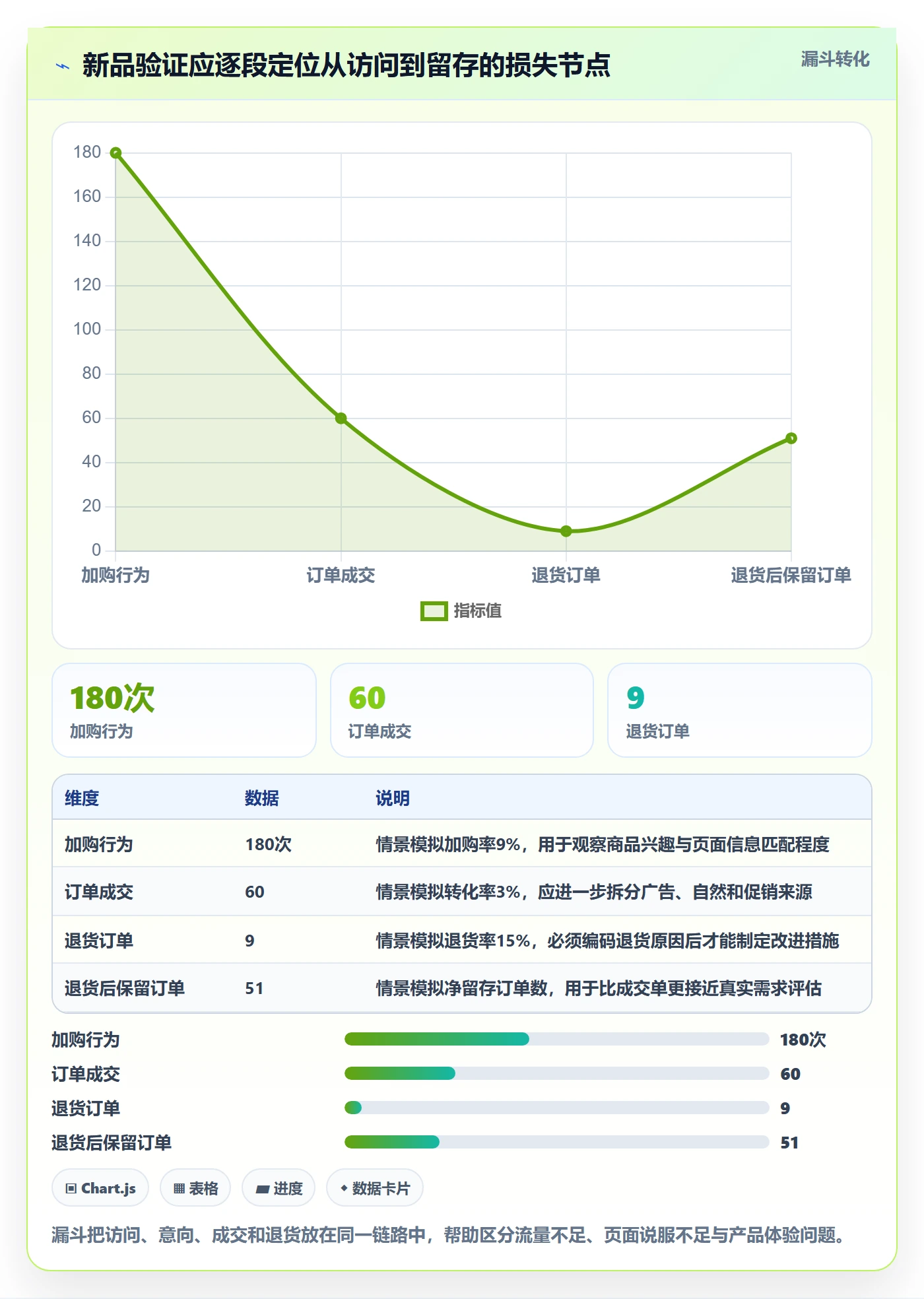
Task: Click the 退货后保留订单 progress bar
Action: click(556, 1143)
